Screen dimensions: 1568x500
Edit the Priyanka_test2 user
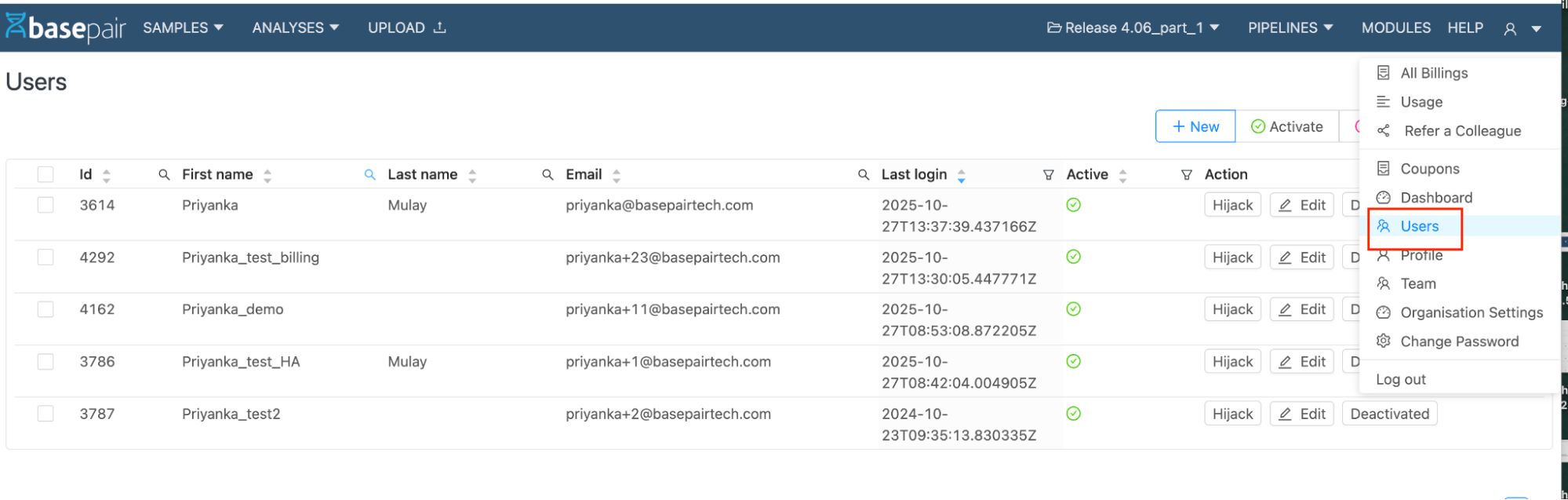tap(1301, 414)
